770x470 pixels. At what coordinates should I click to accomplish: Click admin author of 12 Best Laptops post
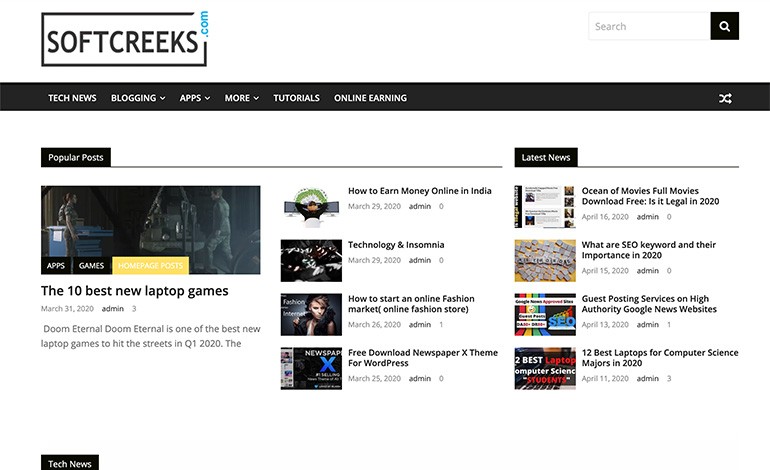pos(648,379)
